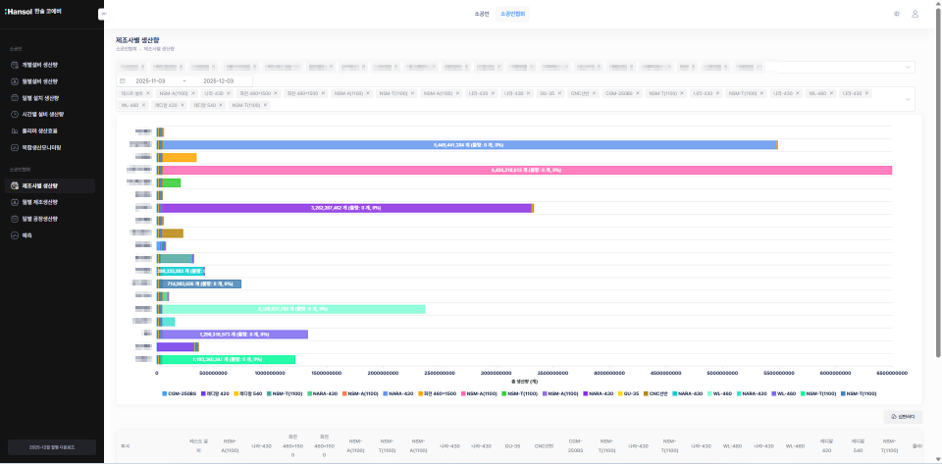The width and height of the screenshot is (942, 464).
Task: Toggle 레디알 540 series in legend
Action: pos(247,394)
